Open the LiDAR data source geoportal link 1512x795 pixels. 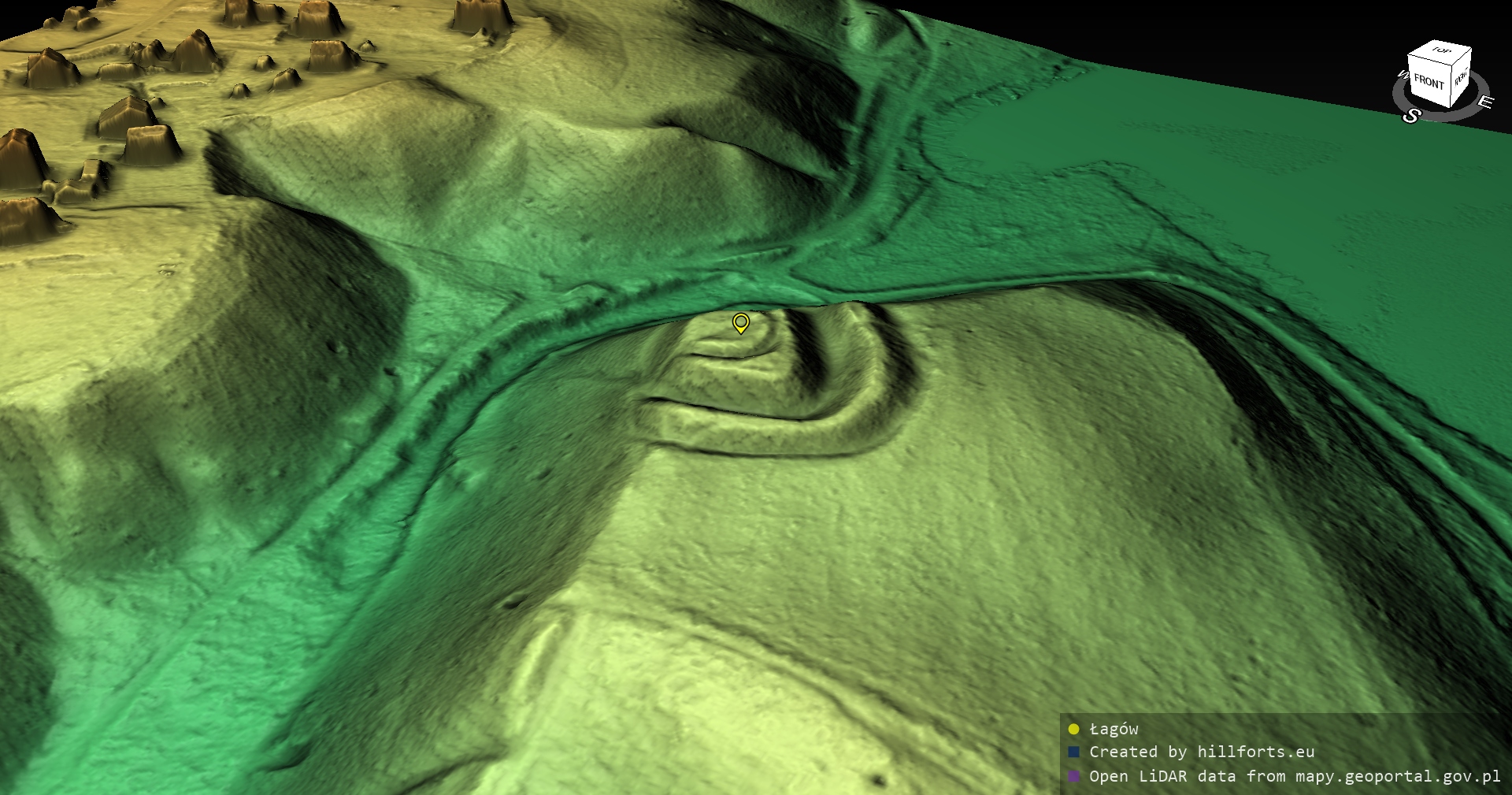[1294, 776]
